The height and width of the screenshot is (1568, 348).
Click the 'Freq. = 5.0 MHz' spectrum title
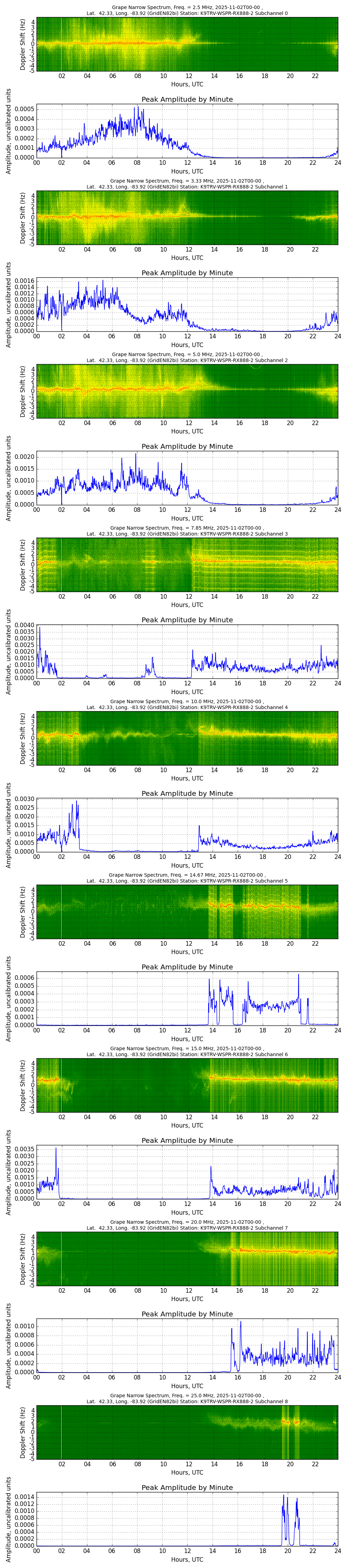(x=187, y=354)
